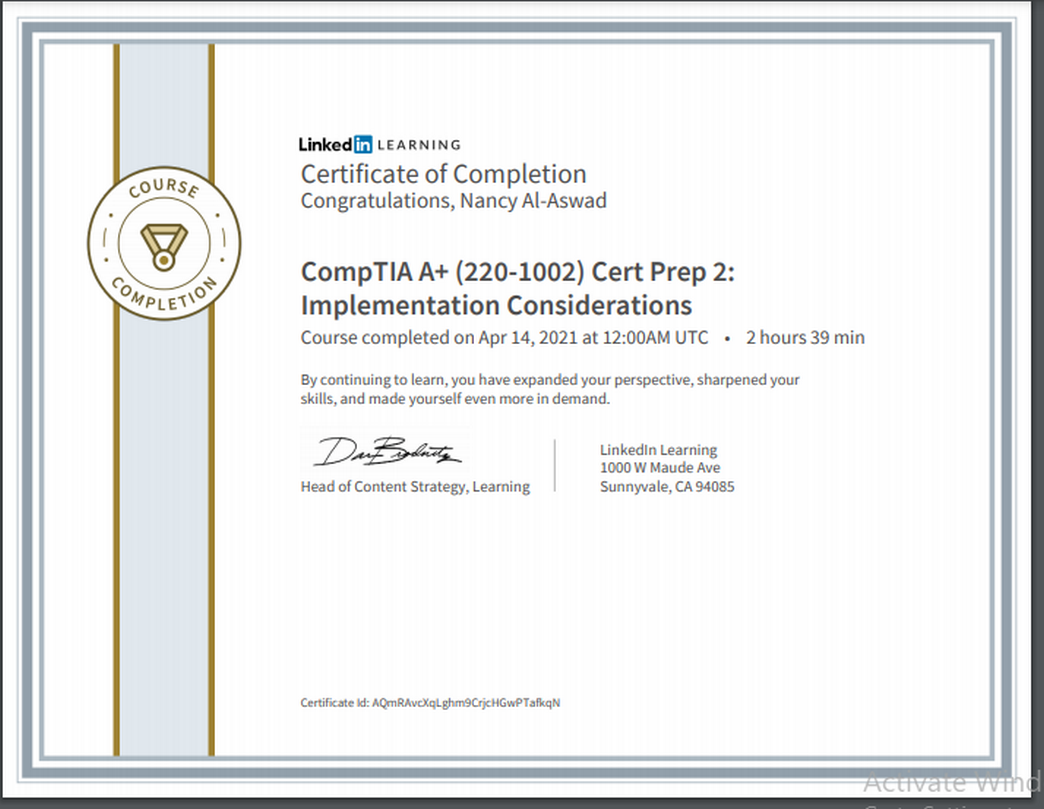Click the "2 hours 39 min" duration

coord(805,338)
